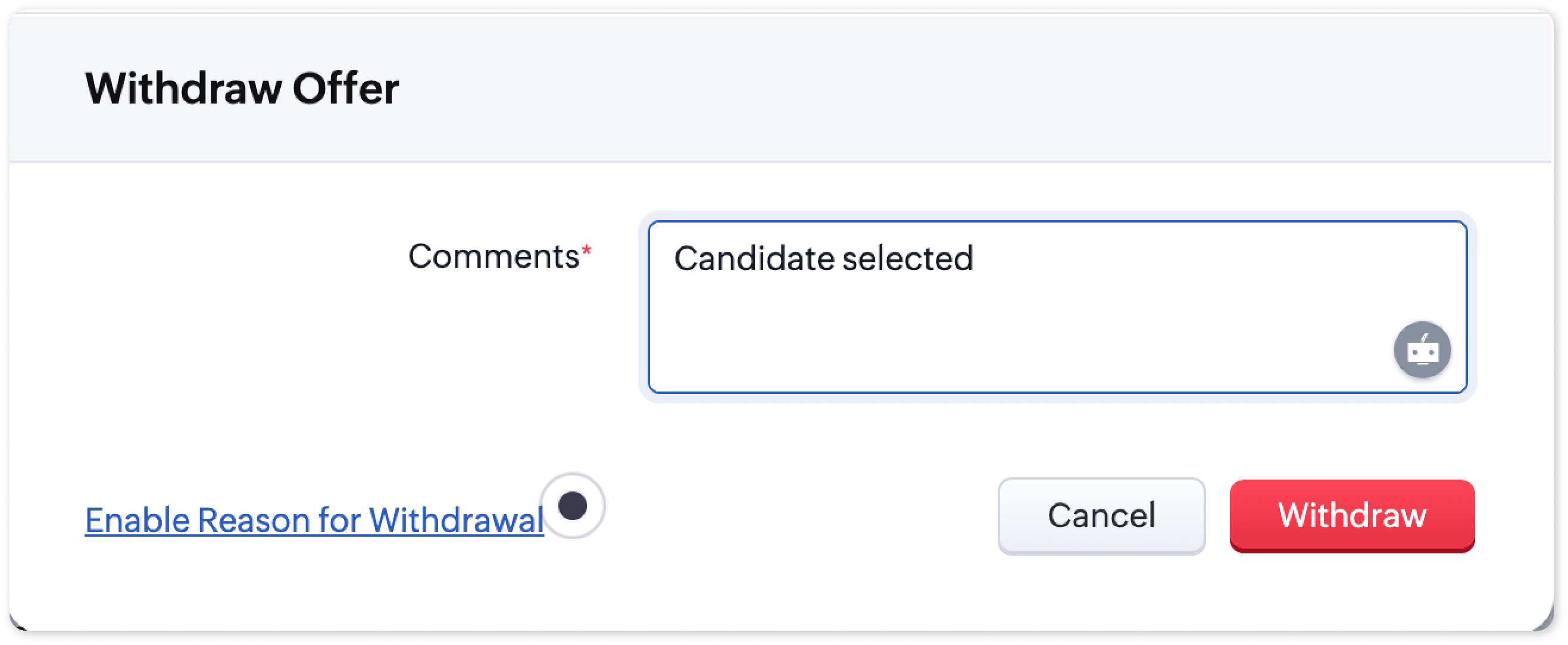Click the word "Offer" in the header
1568x645 pixels.
[346, 89]
